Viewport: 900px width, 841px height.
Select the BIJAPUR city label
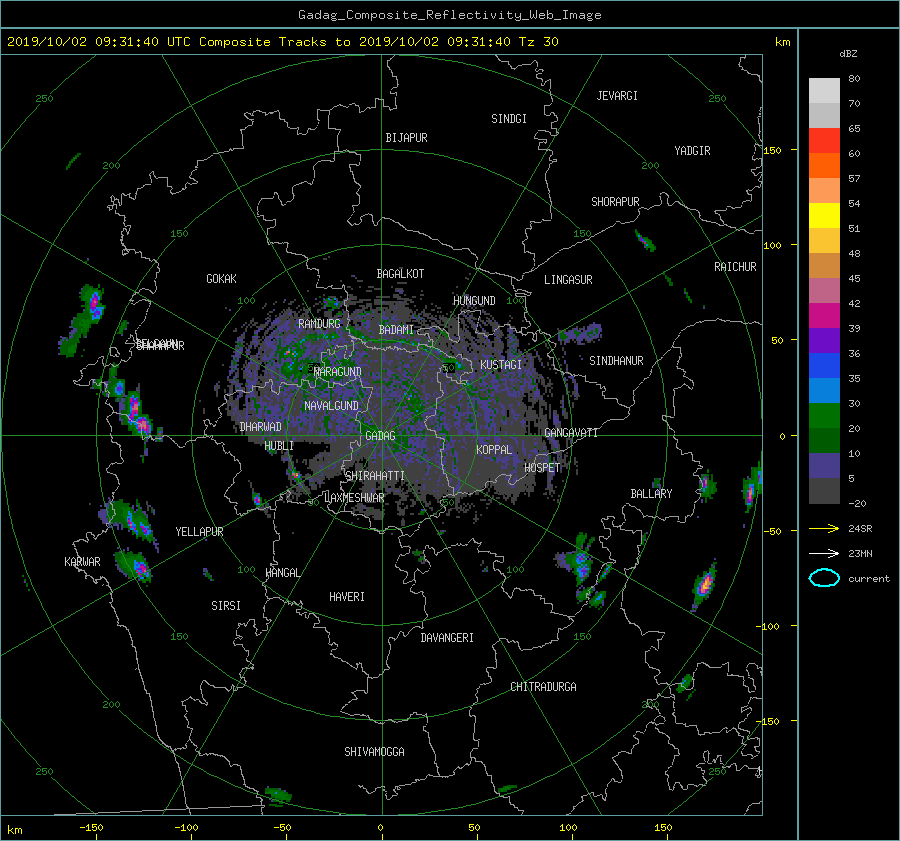pyautogui.click(x=406, y=138)
